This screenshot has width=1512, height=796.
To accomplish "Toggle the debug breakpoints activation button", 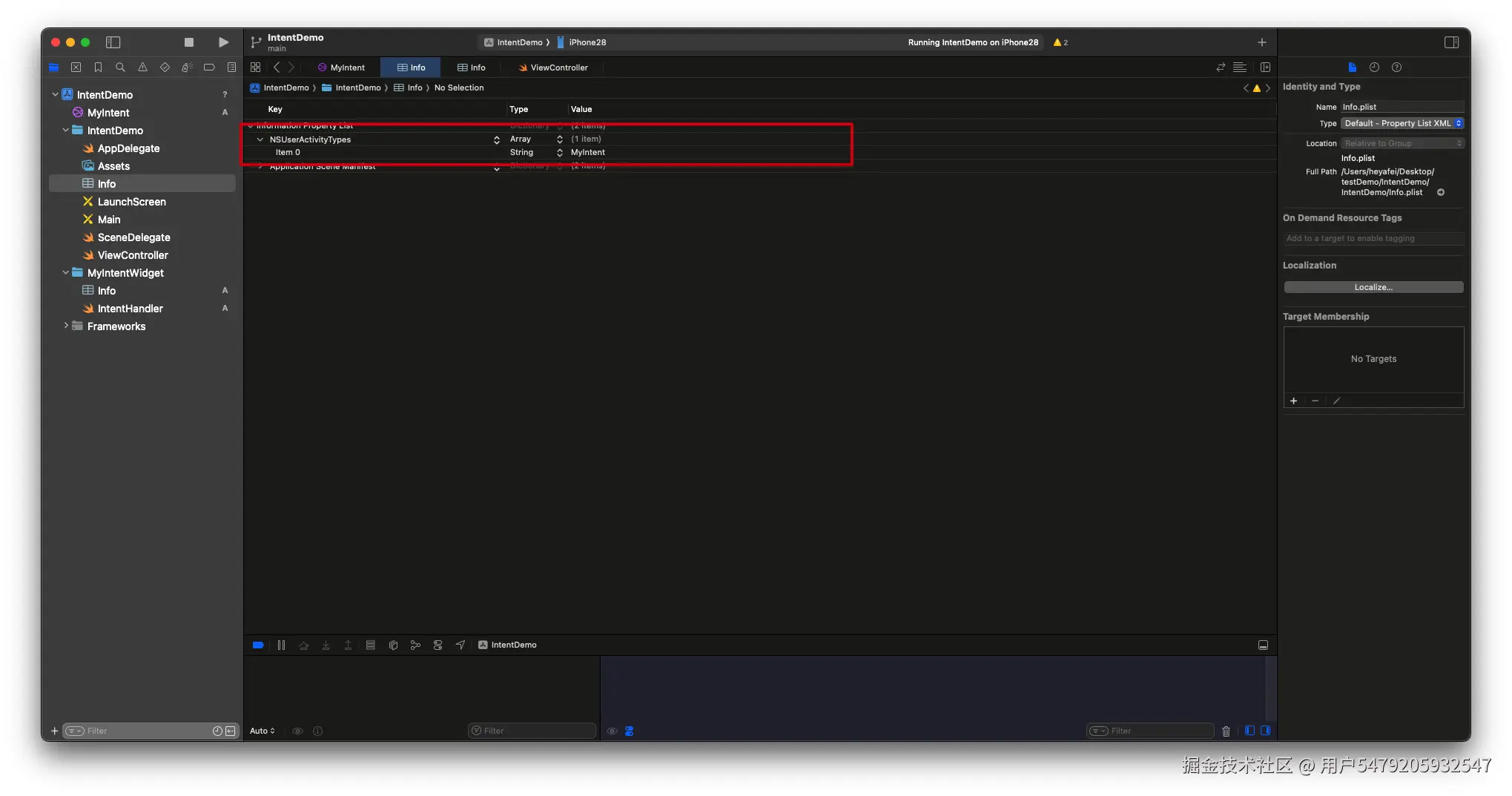I will pos(258,645).
